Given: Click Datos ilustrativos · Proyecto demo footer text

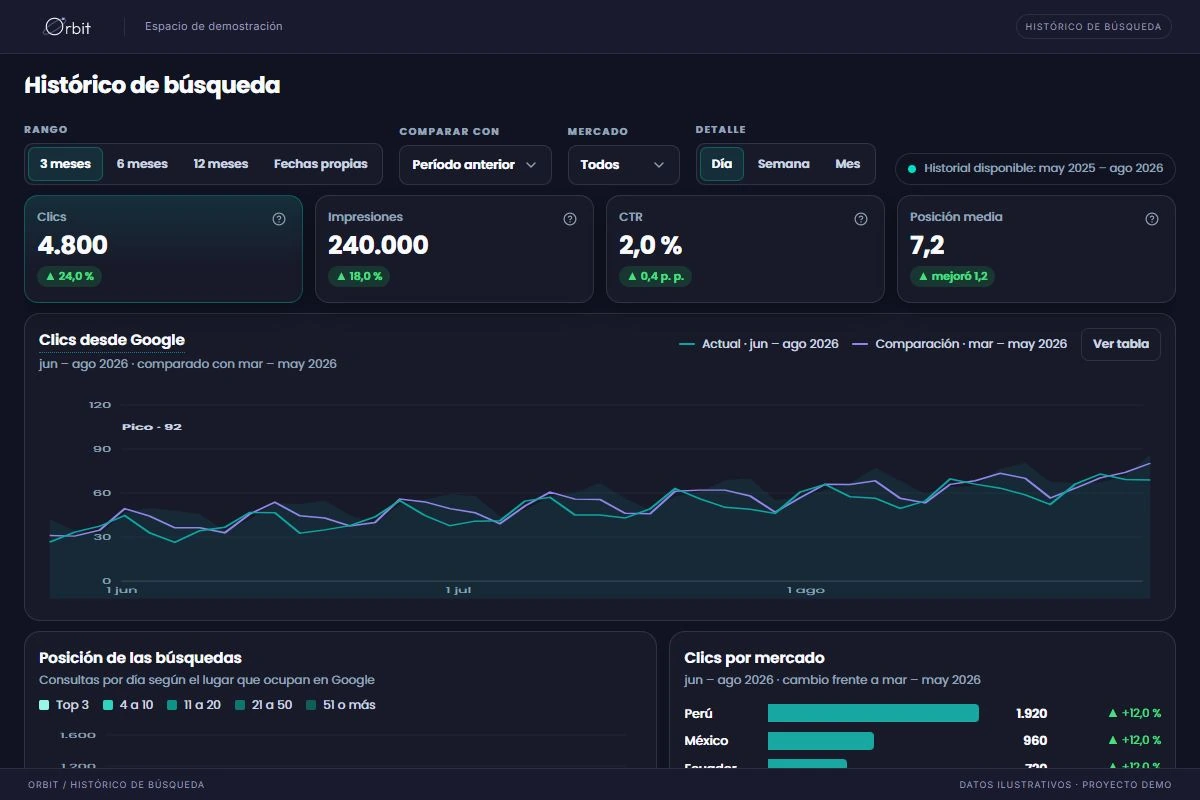Looking at the screenshot, I should point(1065,785).
